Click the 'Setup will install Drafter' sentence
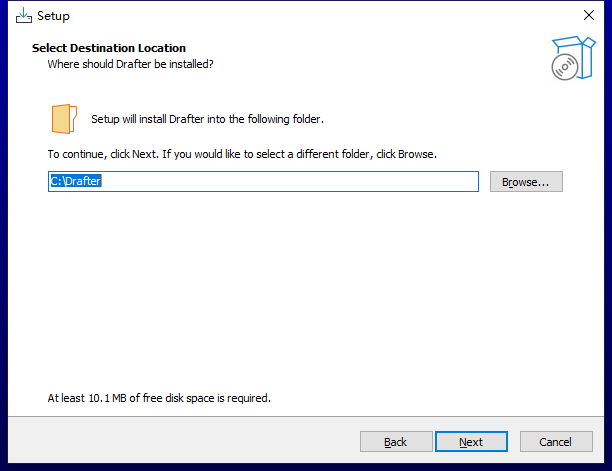 click(207, 119)
